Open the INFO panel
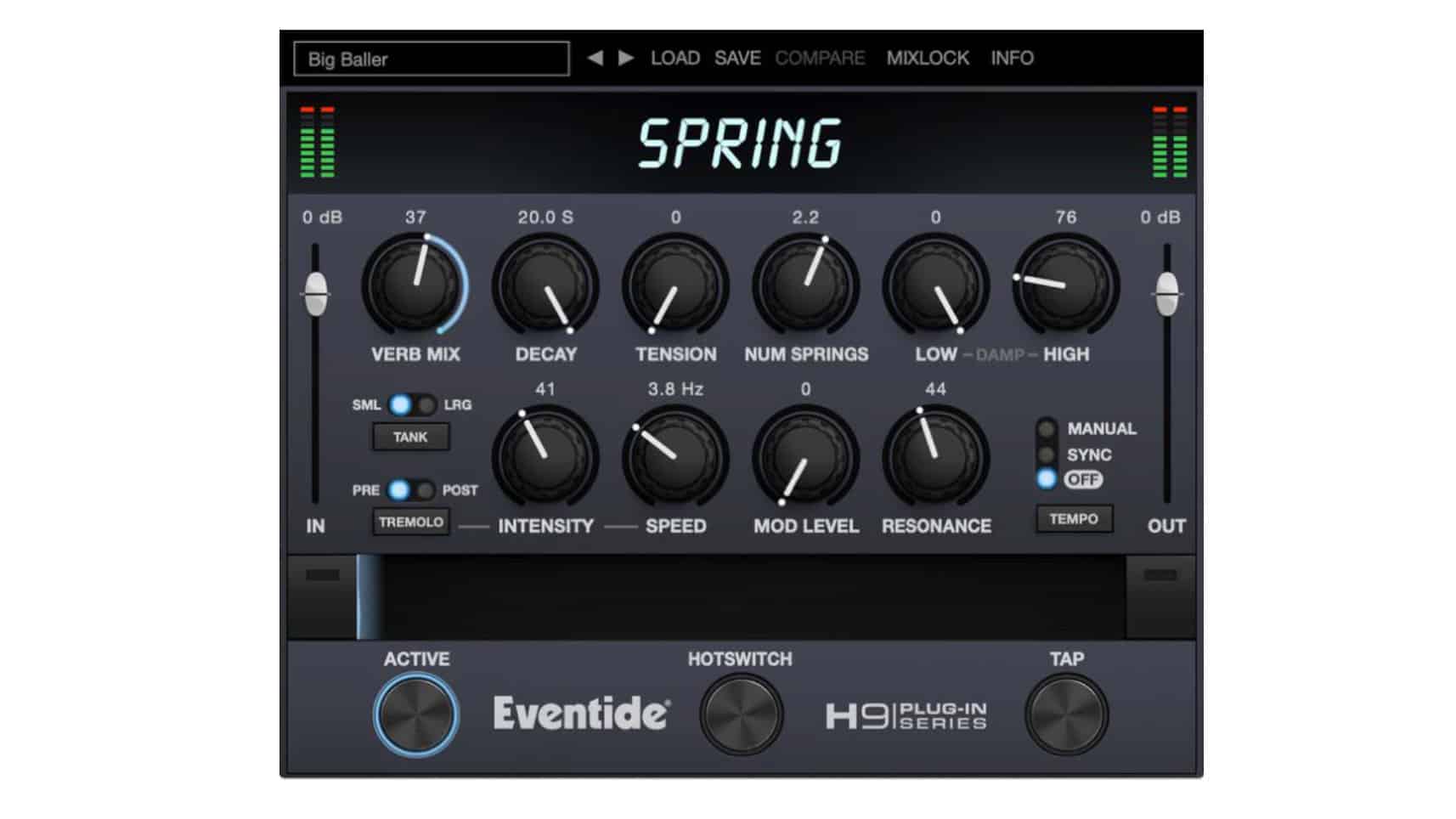 pyautogui.click(x=1012, y=58)
